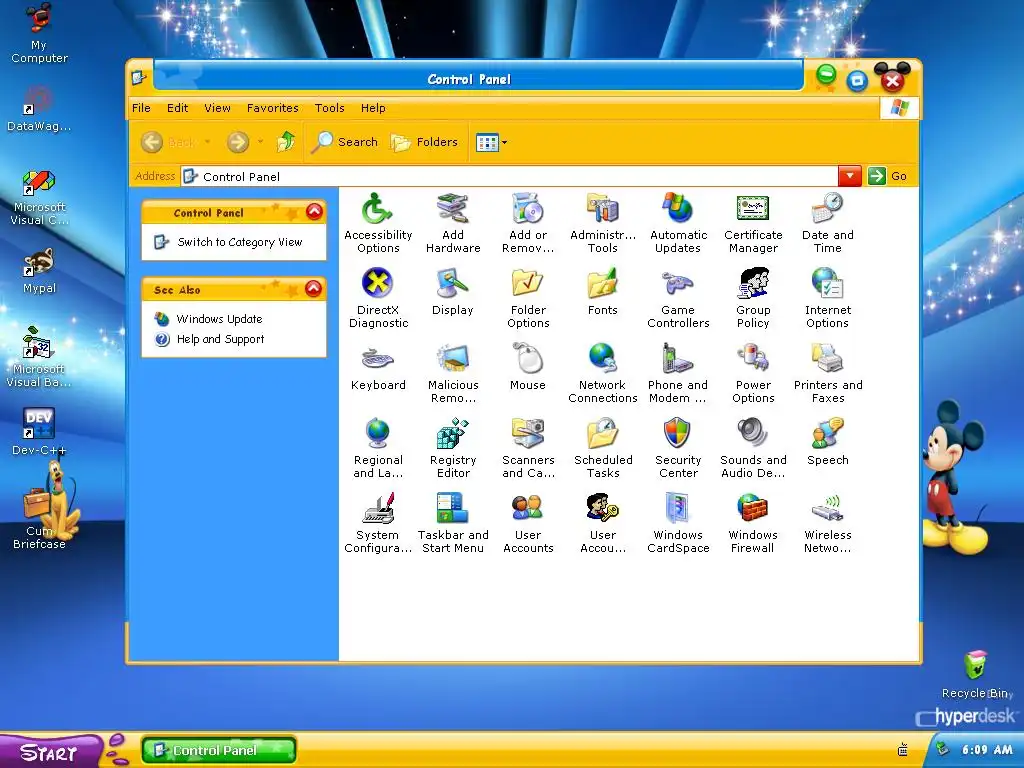Click the Start button
The image size is (1024, 768).
tap(50, 751)
